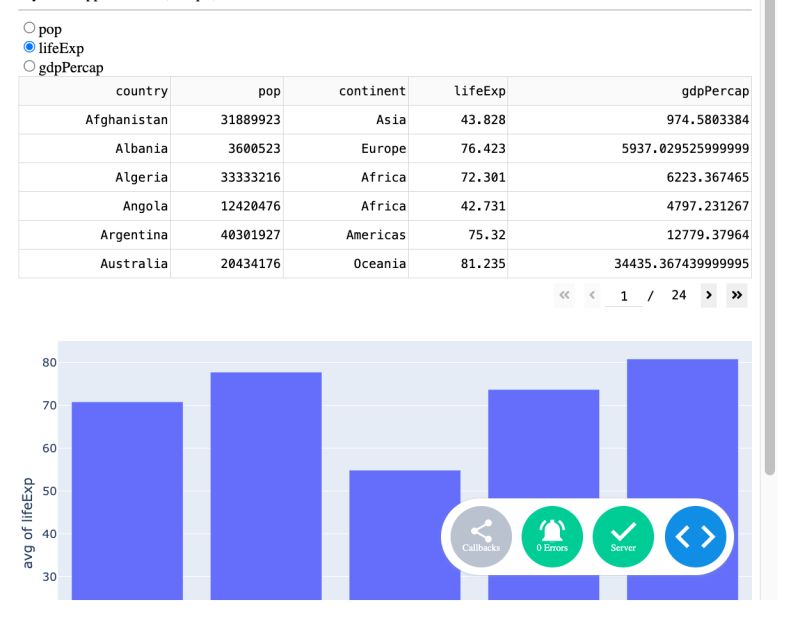This screenshot has height=641, width=800.
Task: Click the population cell 40301927
Action: (x=227, y=235)
